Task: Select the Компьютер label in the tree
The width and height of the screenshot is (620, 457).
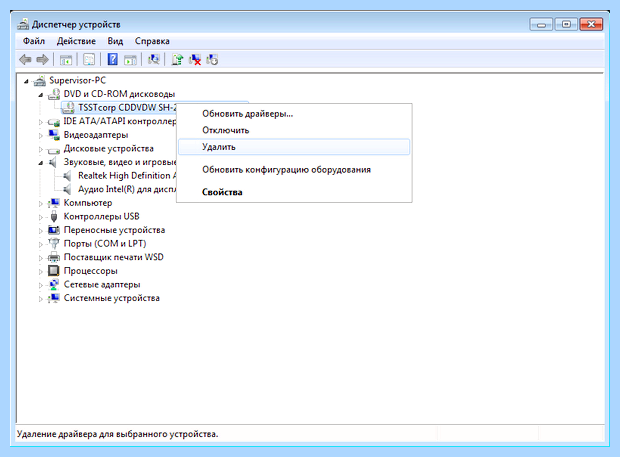Action: pyautogui.click(x=88, y=203)
